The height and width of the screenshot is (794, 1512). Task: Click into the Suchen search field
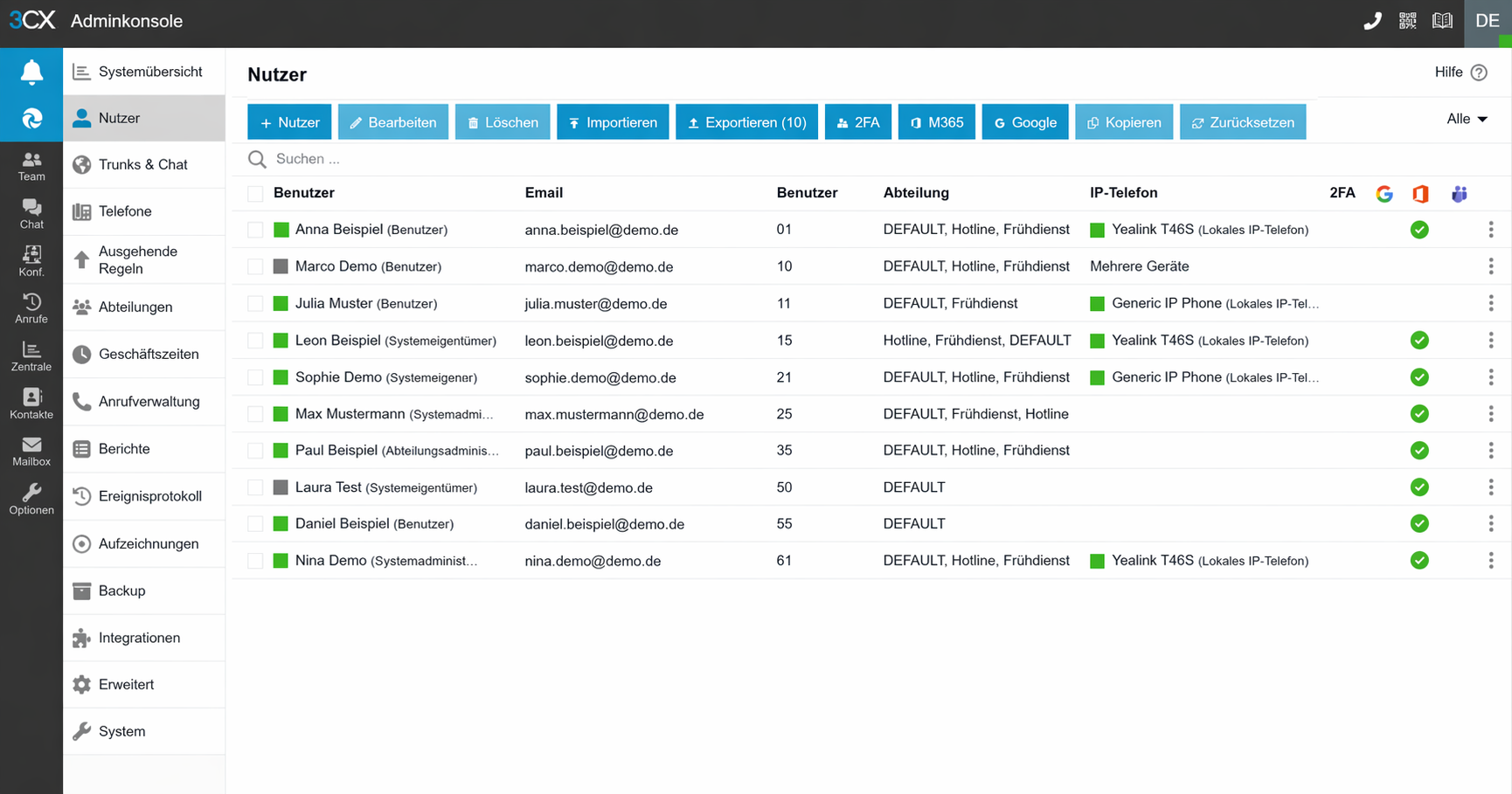coord(524,159)
